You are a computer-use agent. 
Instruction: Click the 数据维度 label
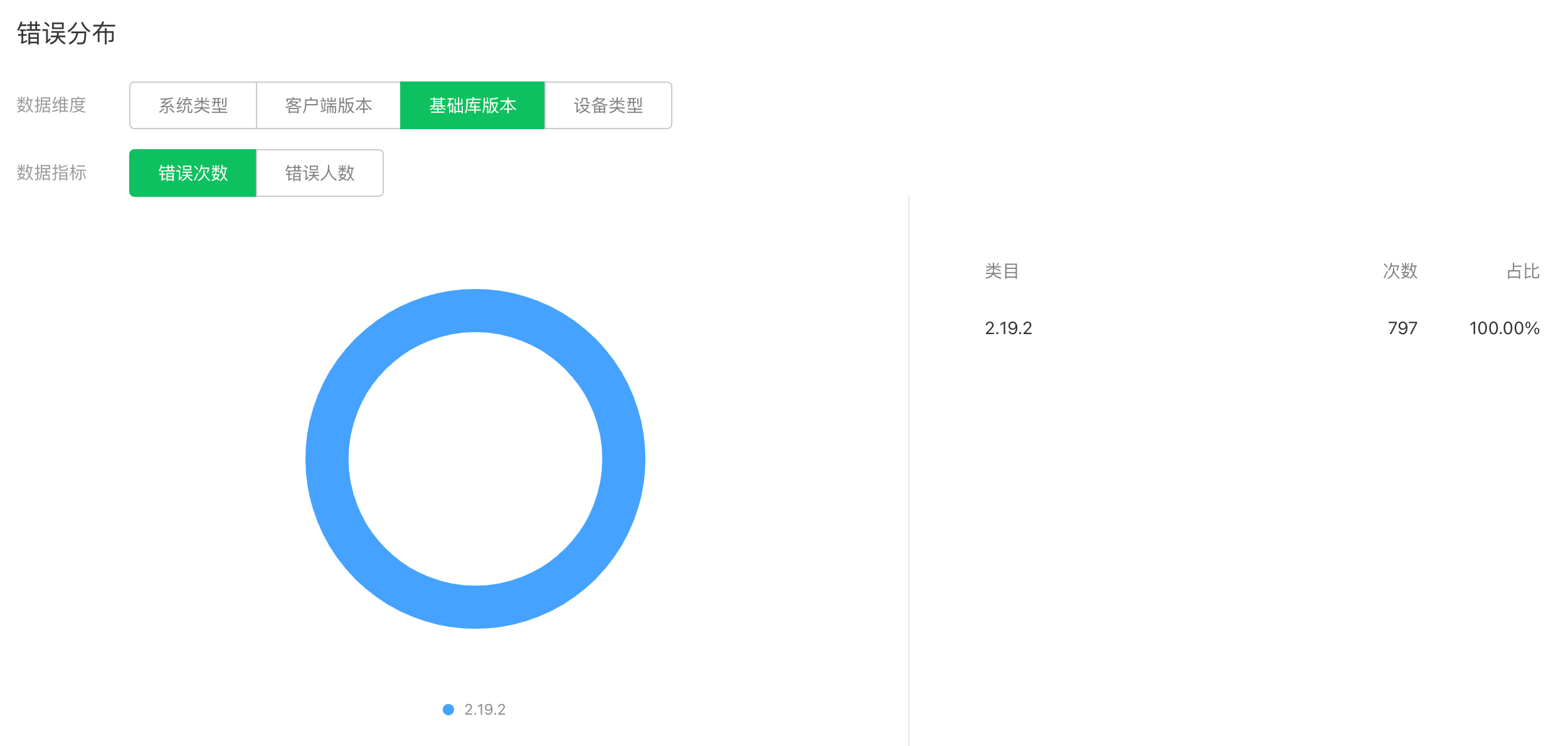point(51,105)
